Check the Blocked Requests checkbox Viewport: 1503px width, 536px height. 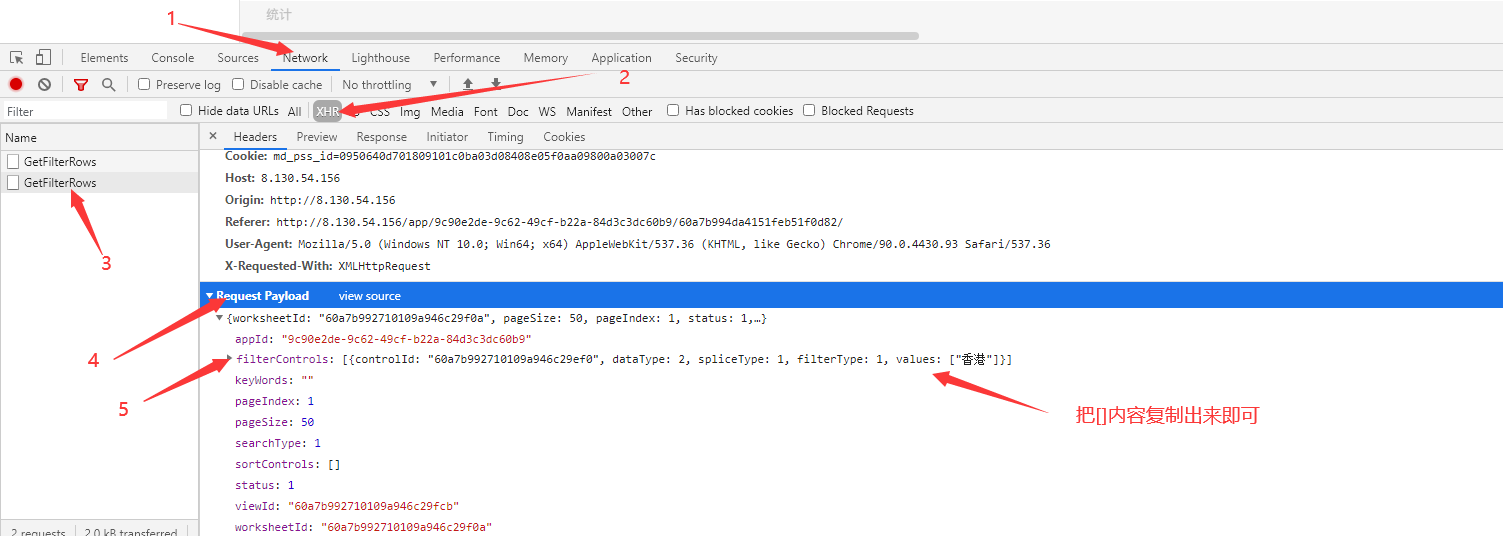(809, 110)
